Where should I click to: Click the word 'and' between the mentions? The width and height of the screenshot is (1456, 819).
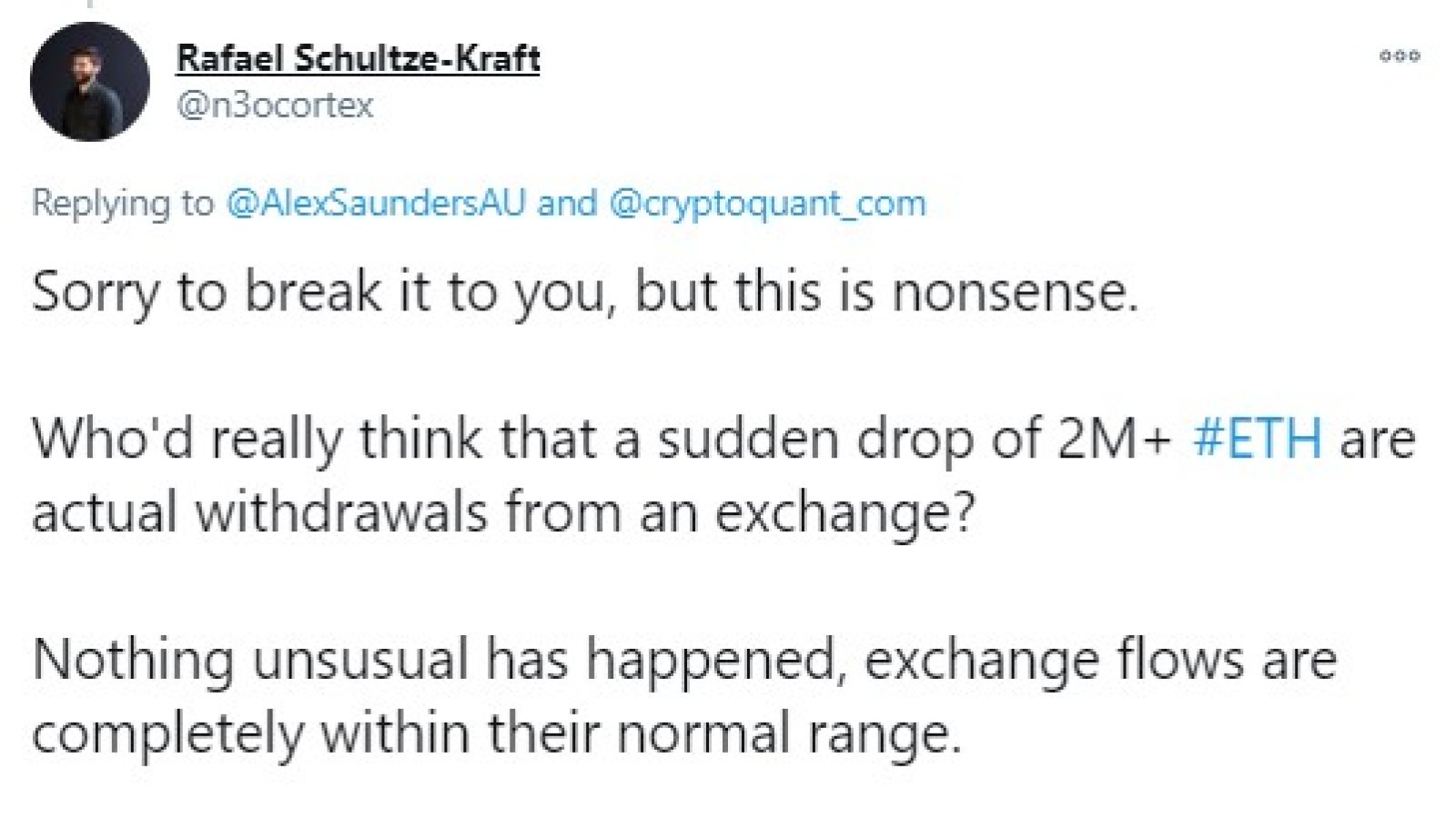pos(567,202)
